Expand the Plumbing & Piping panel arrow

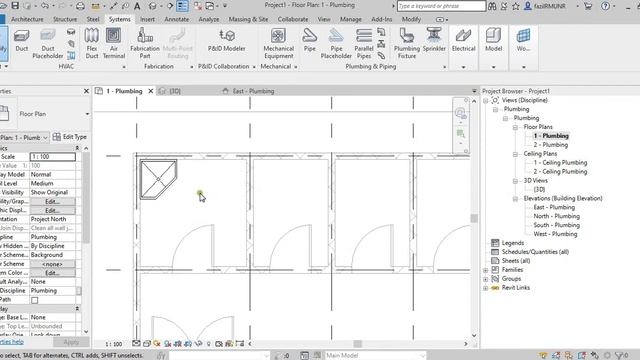click(x=444, y=67)
